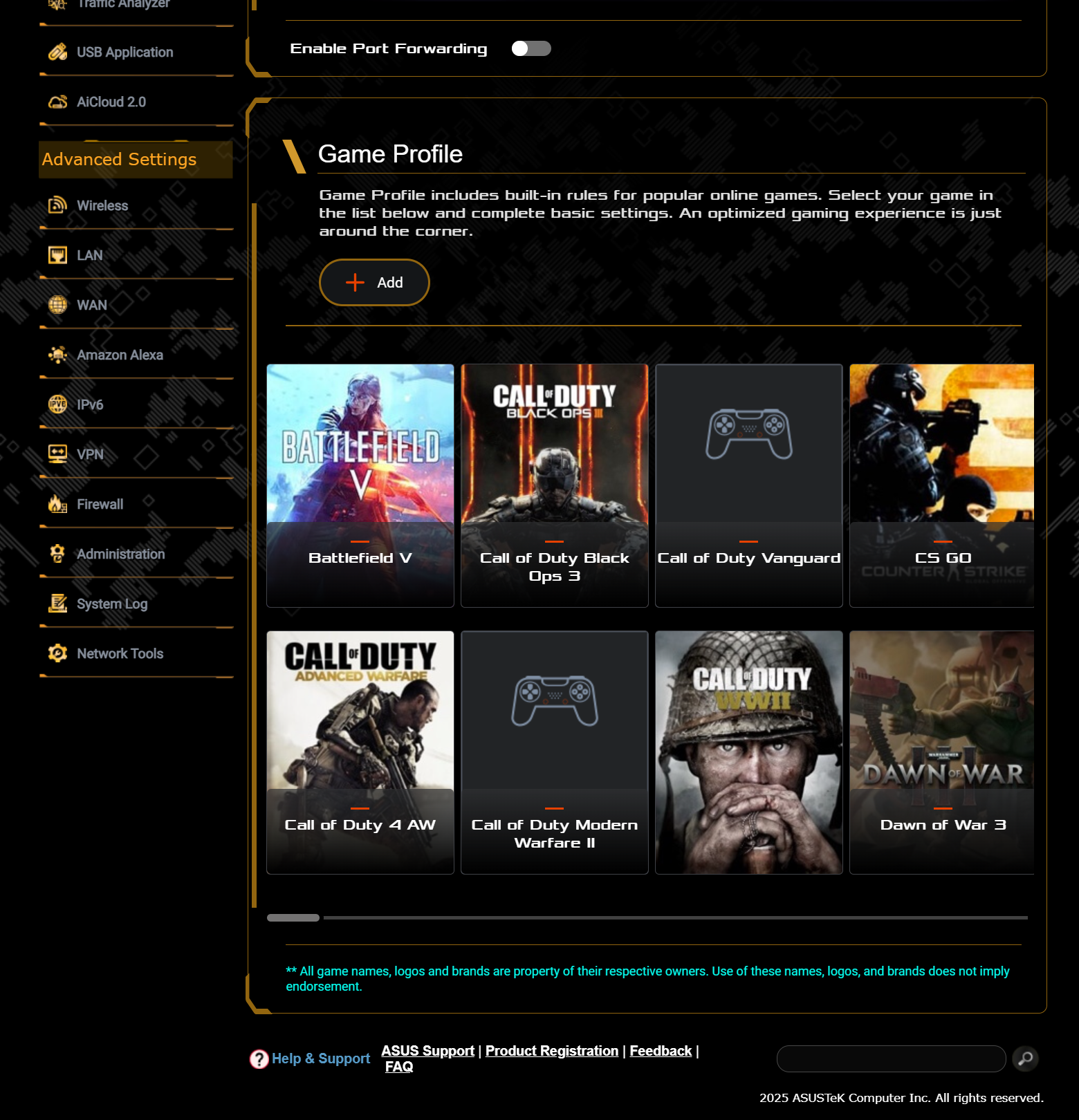
Task: Click the horizontal game list scrollbar thumb
Action: click(293, 917)
